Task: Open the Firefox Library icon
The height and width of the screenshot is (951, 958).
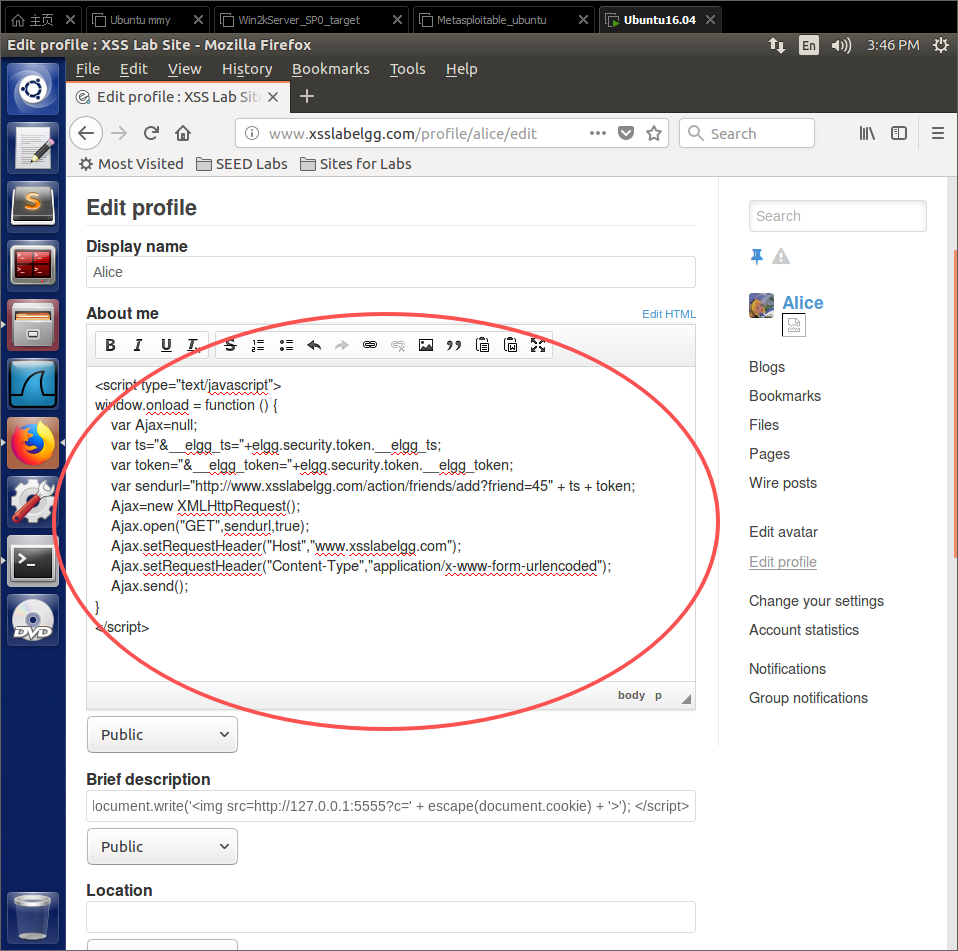Action: pos(867,133)
